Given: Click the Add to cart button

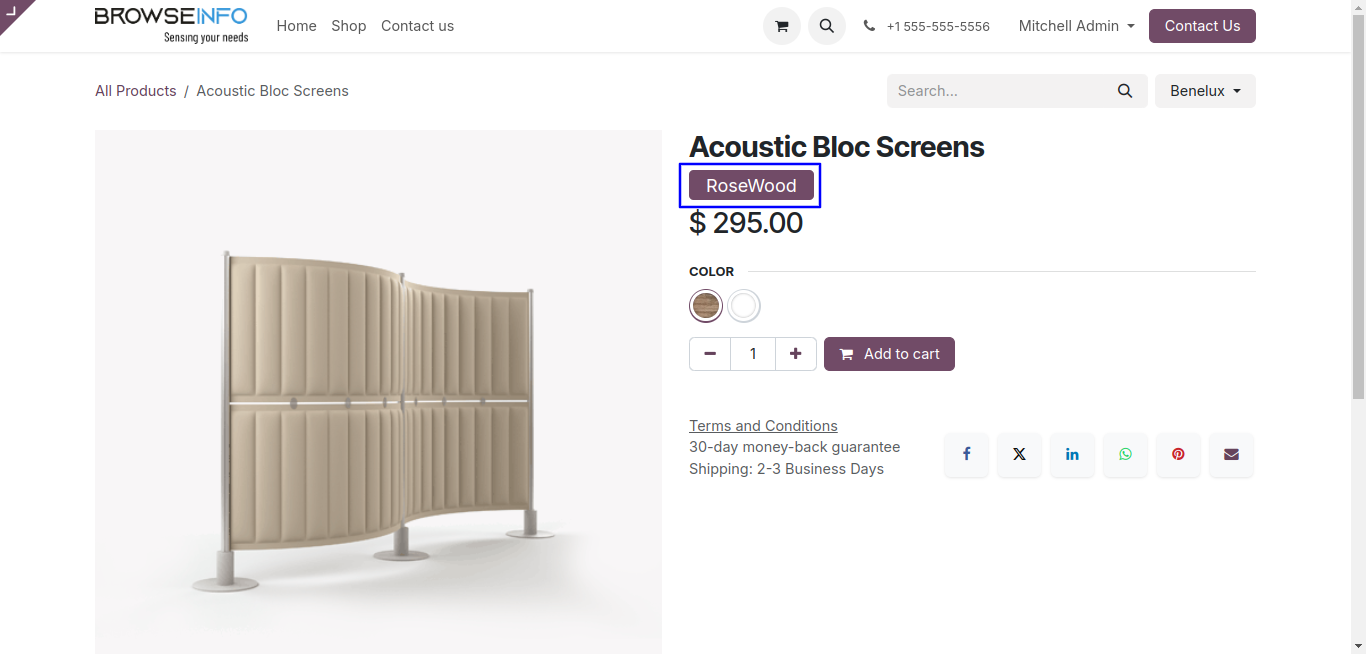Looking at the screenshot, I should (889, 354).
